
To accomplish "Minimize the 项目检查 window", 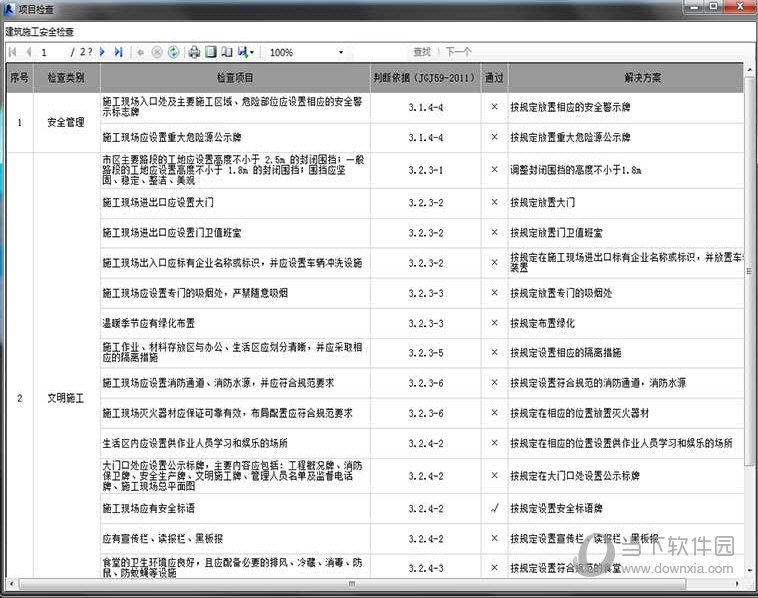I will 695,6.
